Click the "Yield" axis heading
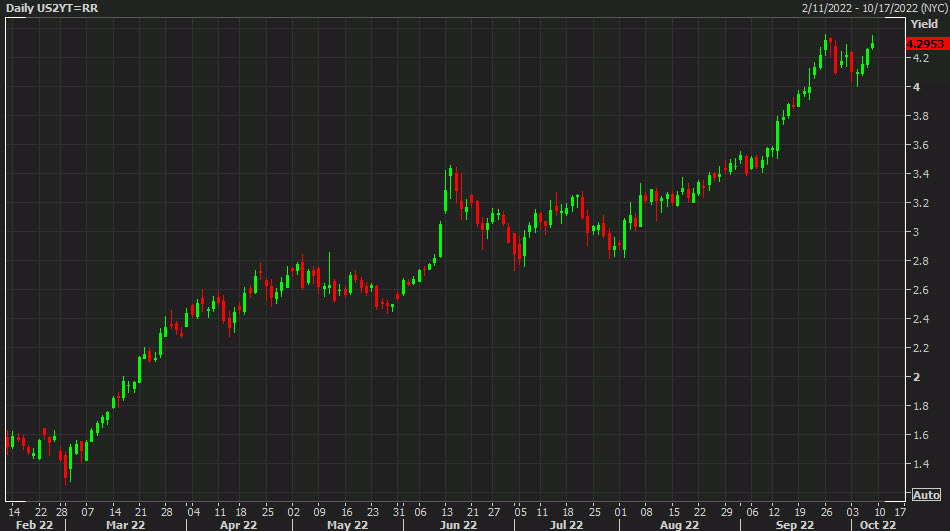950x531 pixels. pyautogui.click(x=925, y=24)
